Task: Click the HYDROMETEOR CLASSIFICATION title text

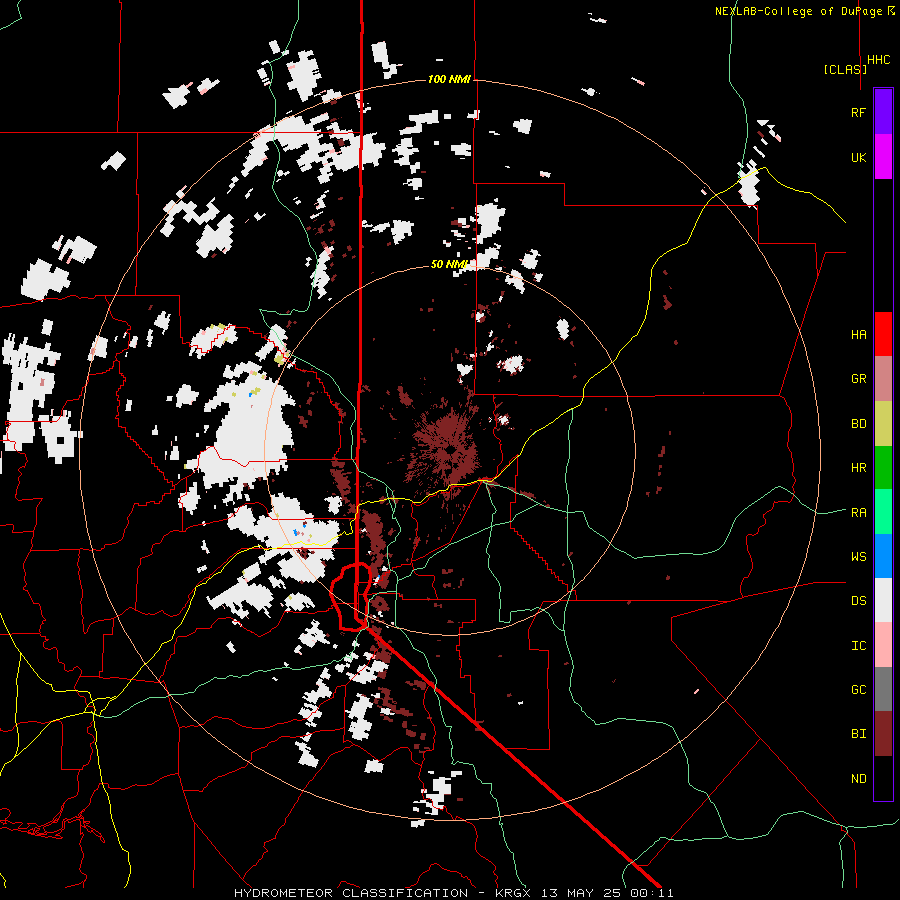Action: (351, 893)
